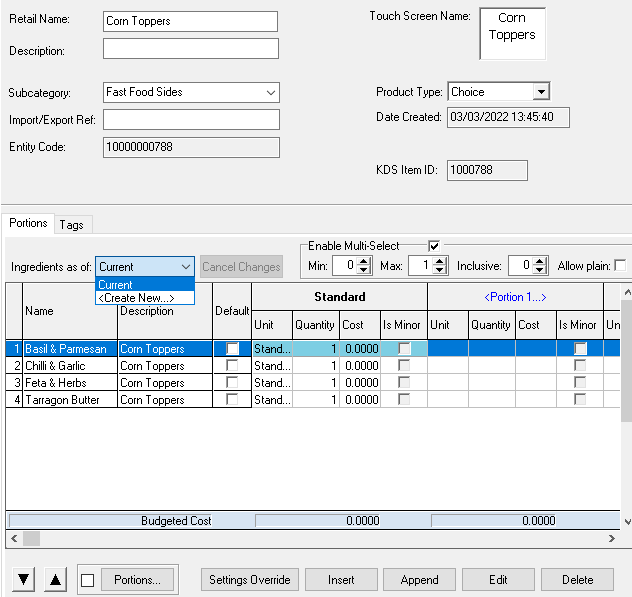Click the Settings Override button
Screen dimensions: 632x597
(x=250, y=580)
